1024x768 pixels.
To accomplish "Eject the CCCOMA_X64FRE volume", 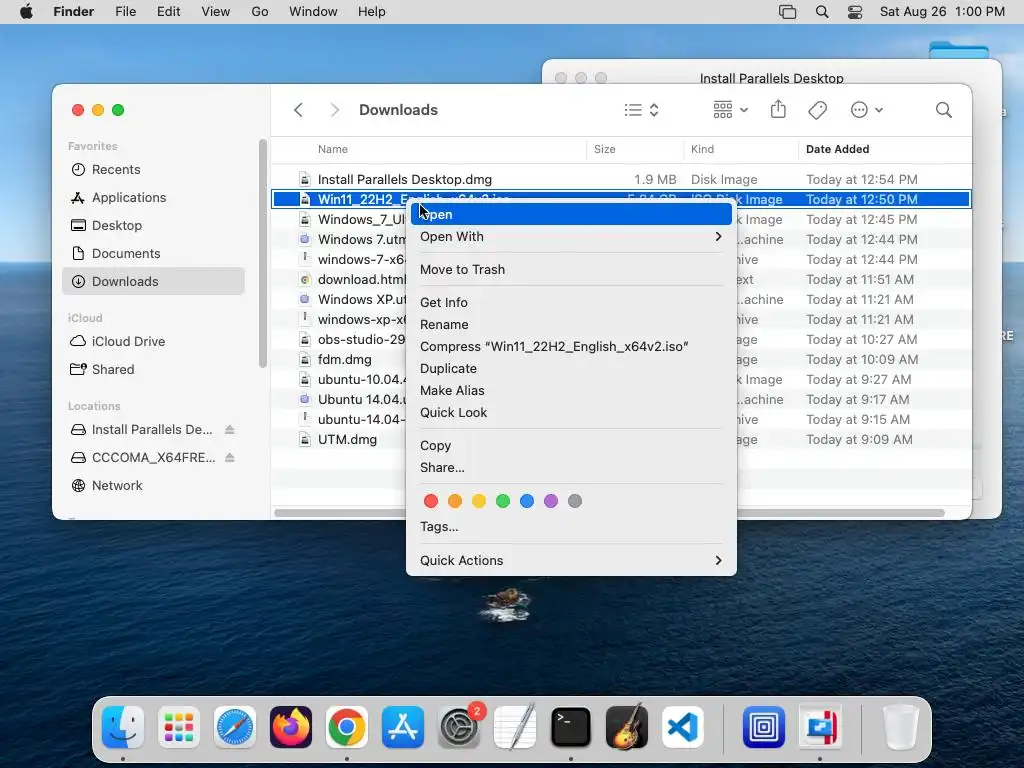I will 229,457.
